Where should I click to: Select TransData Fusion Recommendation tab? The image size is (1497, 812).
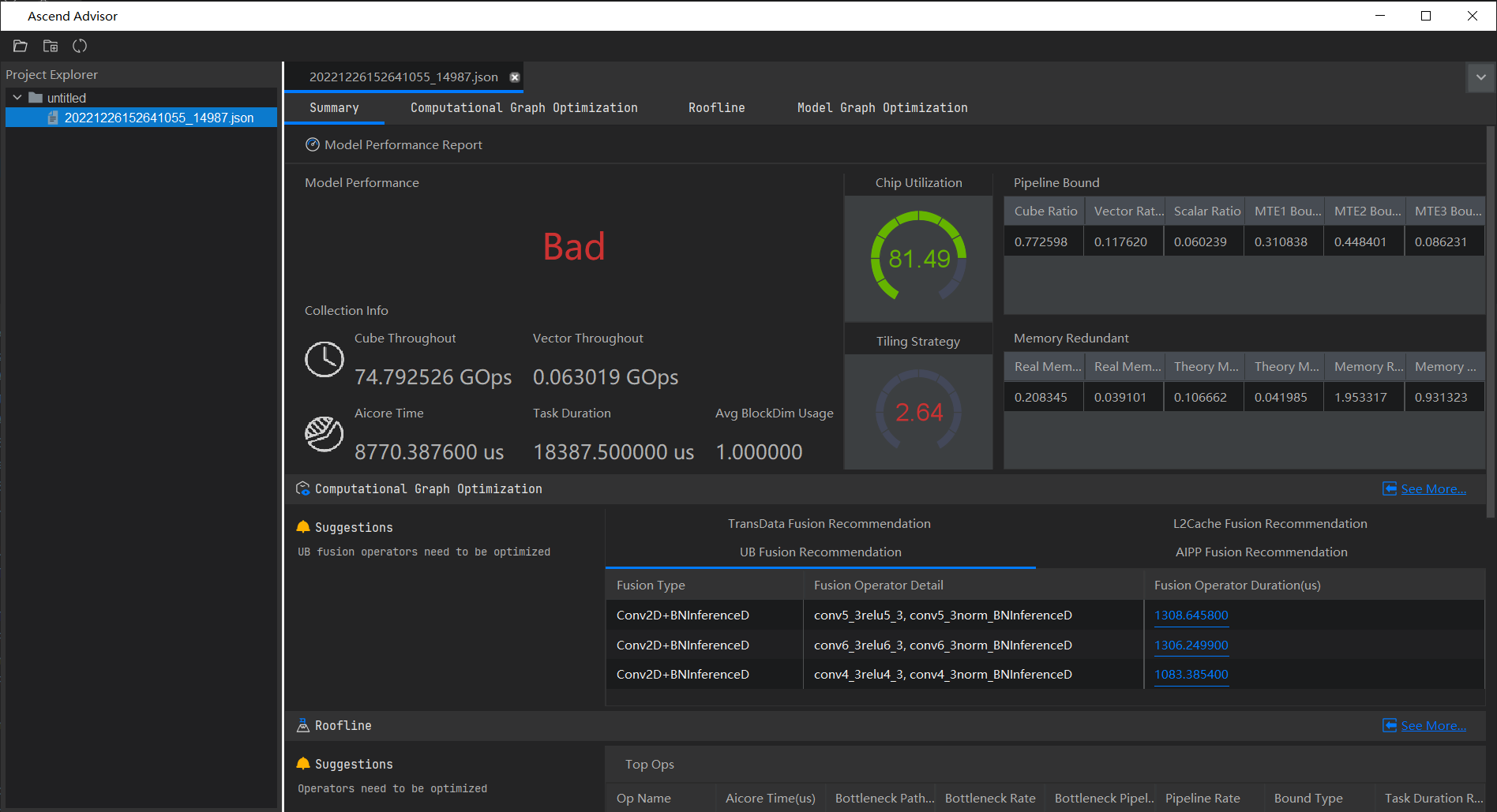pyautogui.click(x=829, y=524)
